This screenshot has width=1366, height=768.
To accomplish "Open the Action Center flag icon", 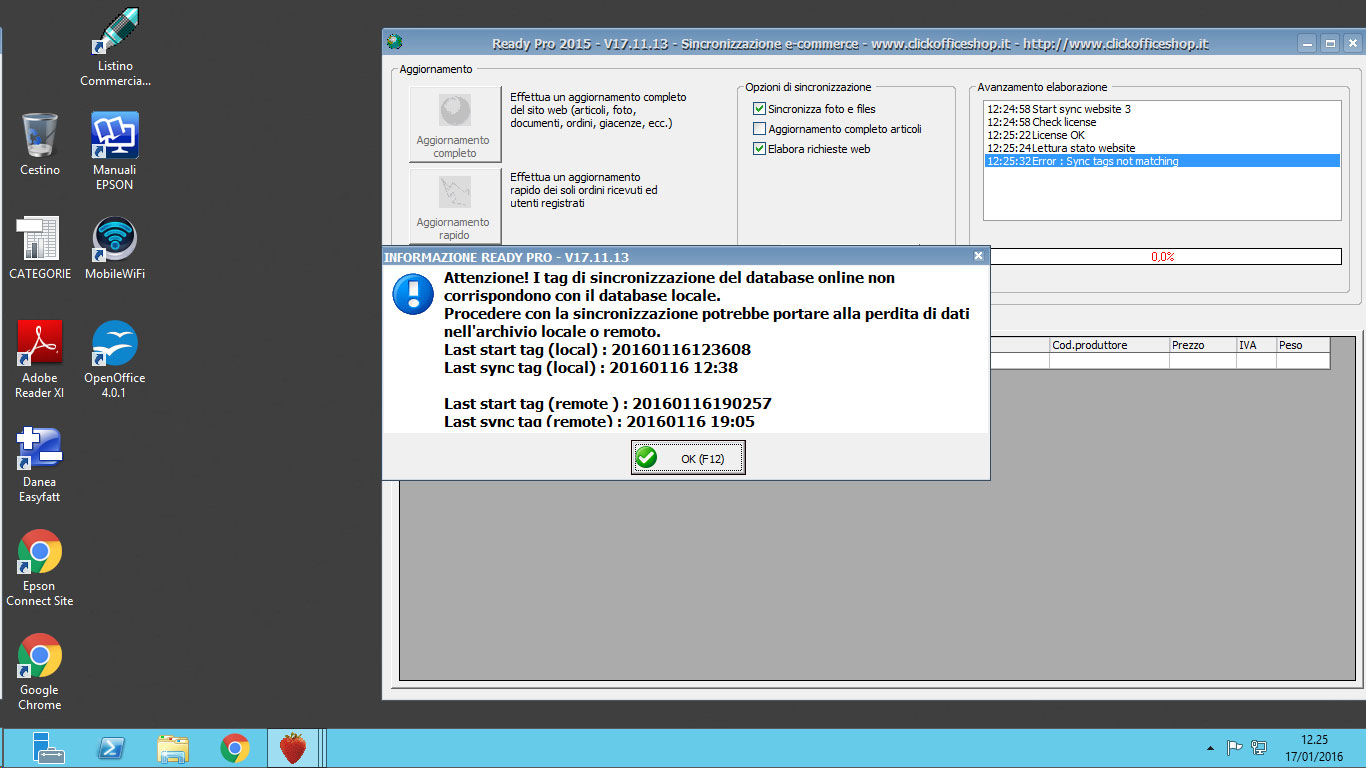I will coord(1235,747).
